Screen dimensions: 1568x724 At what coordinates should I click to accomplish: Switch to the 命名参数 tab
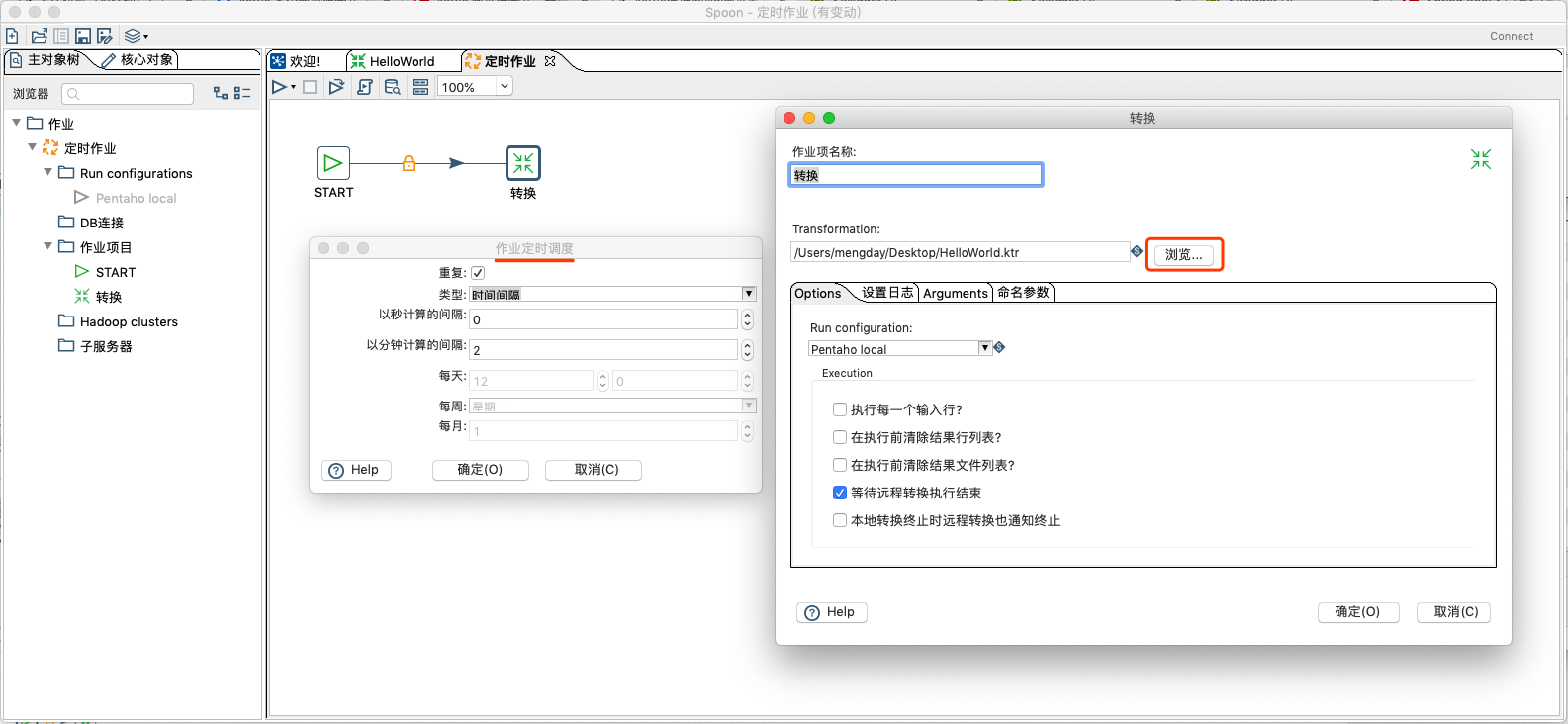coord(1023,293)
